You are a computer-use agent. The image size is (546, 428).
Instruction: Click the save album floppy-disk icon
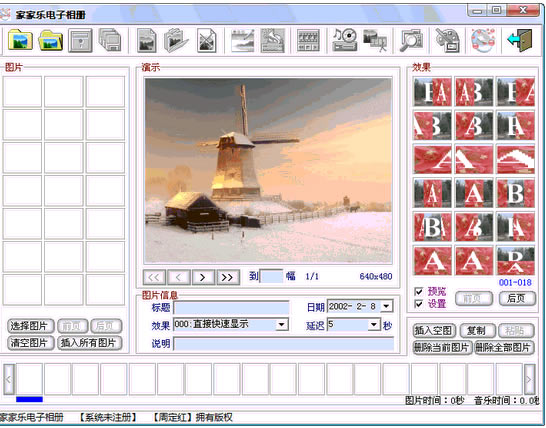(x=80, y=40)
